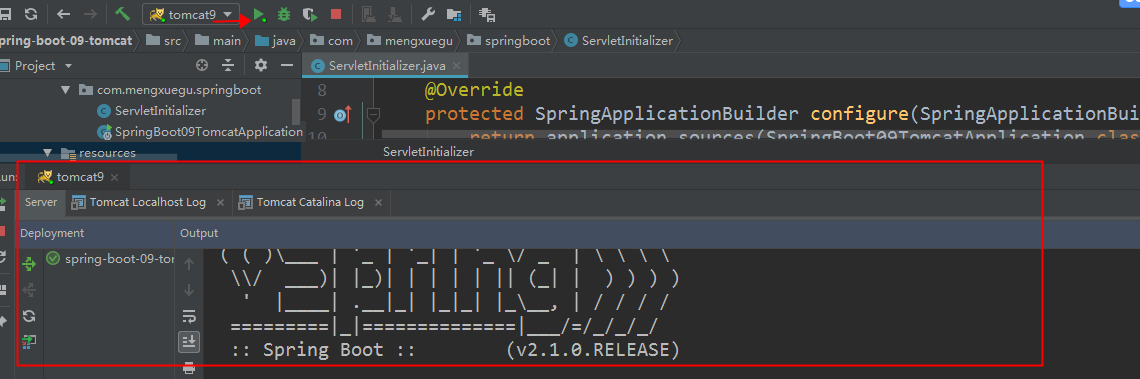Open the Tomcat Catalina Log tab
This screenshot has height=379, width=1140.
point(310,202)
